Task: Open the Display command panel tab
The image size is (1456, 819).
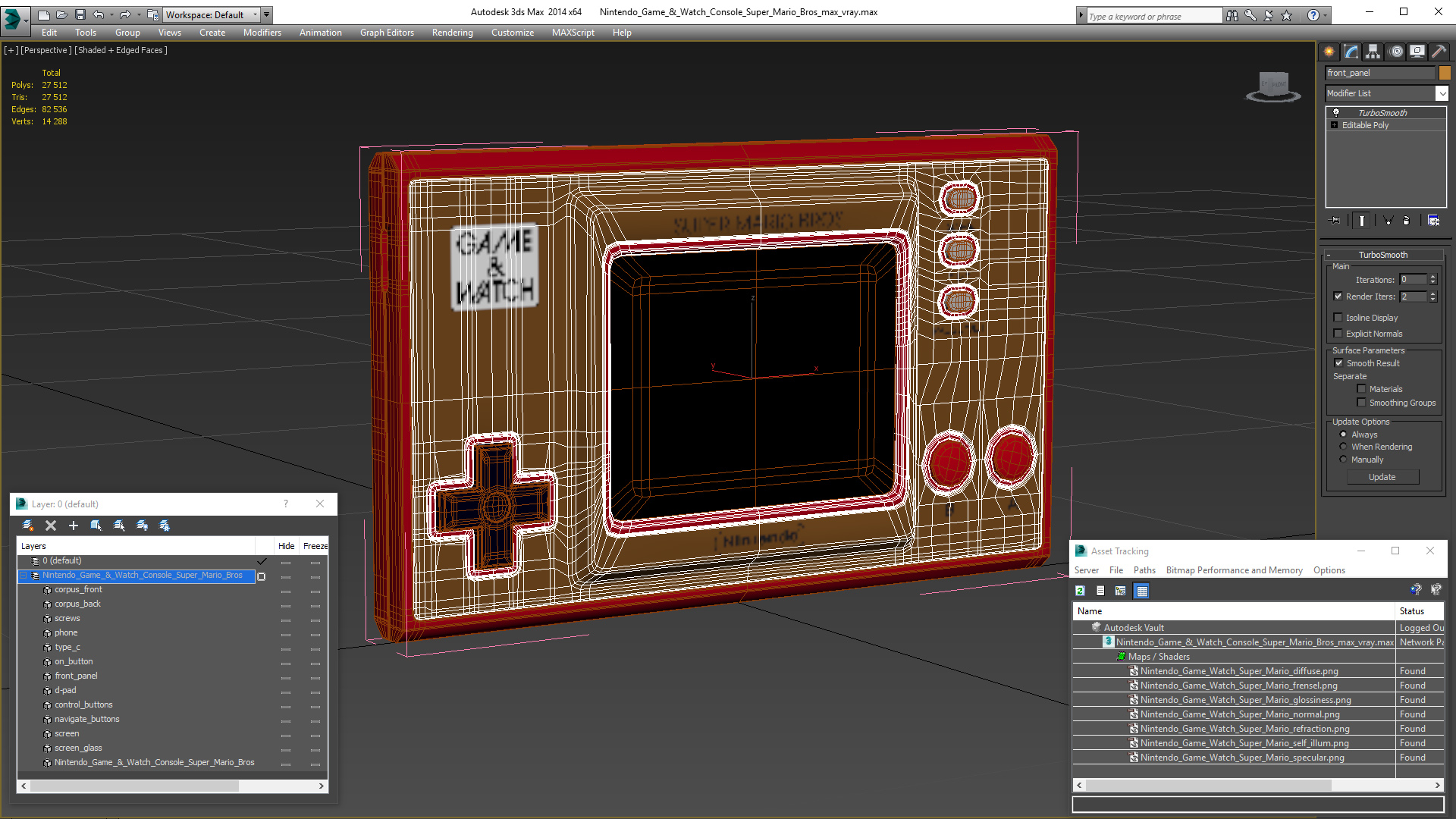Action: click(1417, 52)
